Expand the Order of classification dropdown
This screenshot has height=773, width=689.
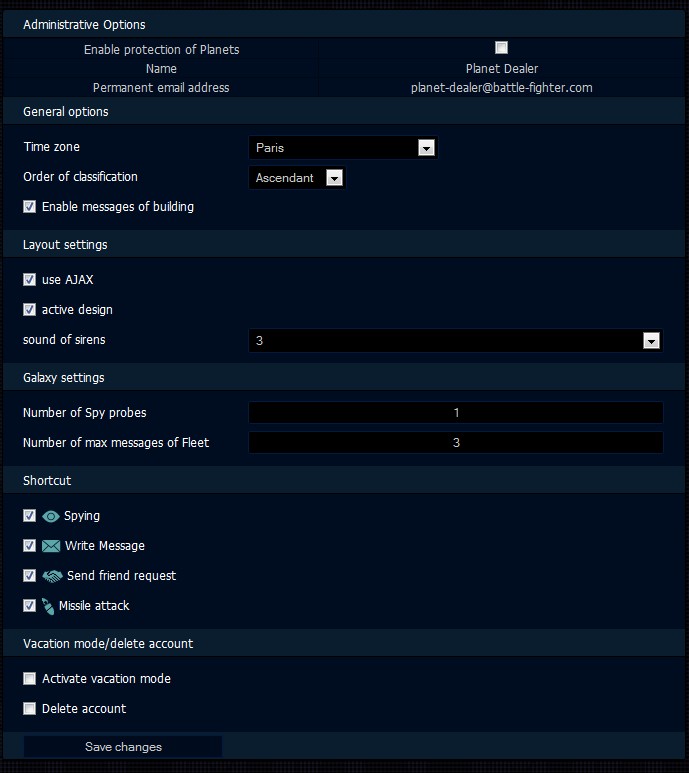point(296,178)
